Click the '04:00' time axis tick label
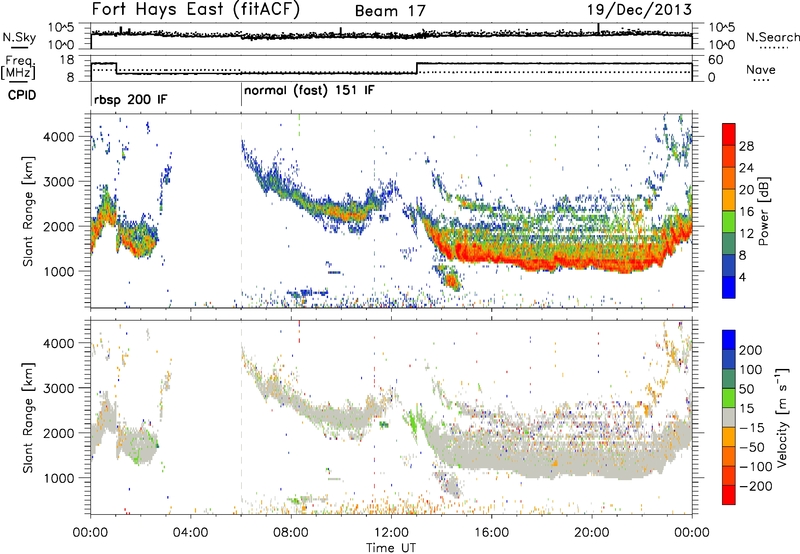This screenshot has height=554, width=800. 191,533
